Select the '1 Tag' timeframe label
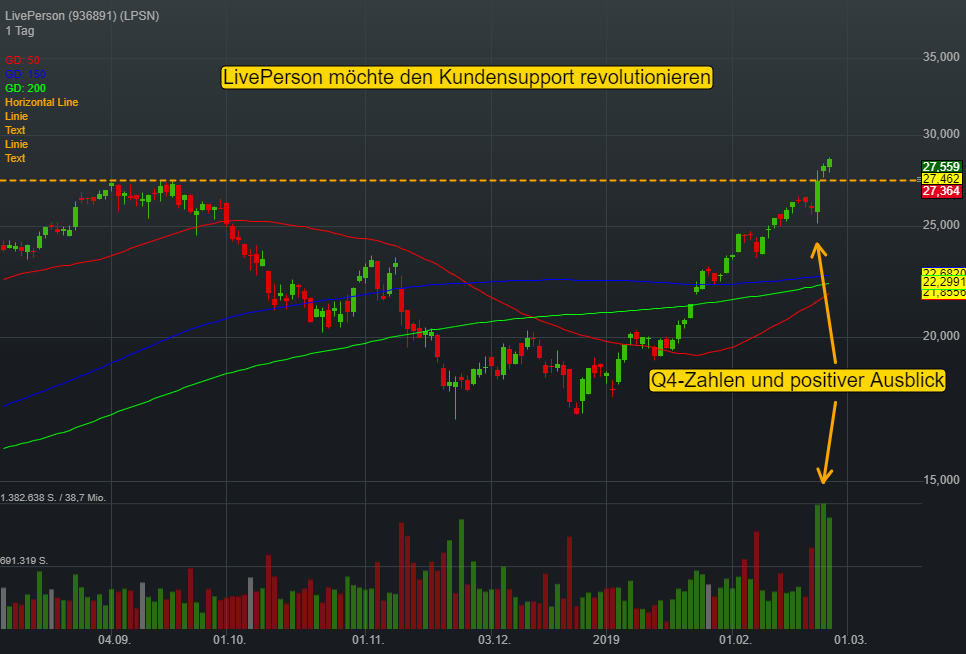Screen dimensions: 966x654 click(20, 31)
